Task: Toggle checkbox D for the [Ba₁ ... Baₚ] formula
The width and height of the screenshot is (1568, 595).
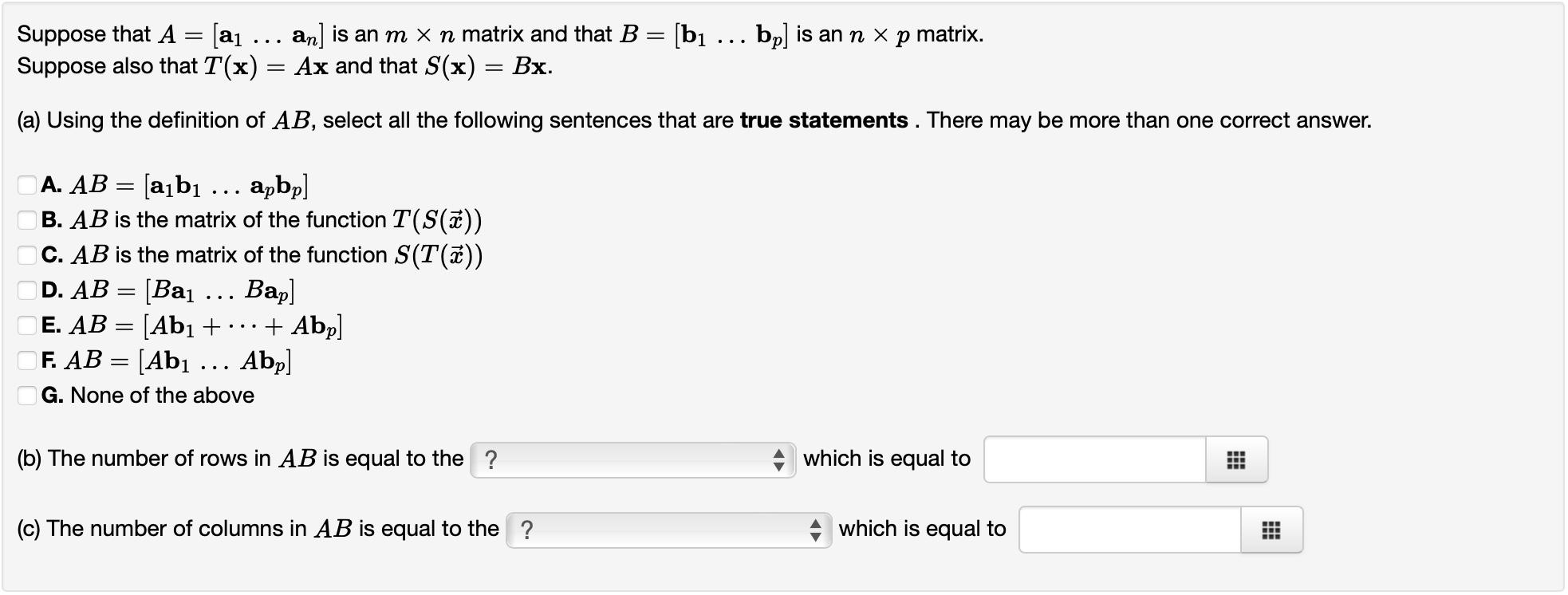Action: pyautogui.click(x=27, y=290)
